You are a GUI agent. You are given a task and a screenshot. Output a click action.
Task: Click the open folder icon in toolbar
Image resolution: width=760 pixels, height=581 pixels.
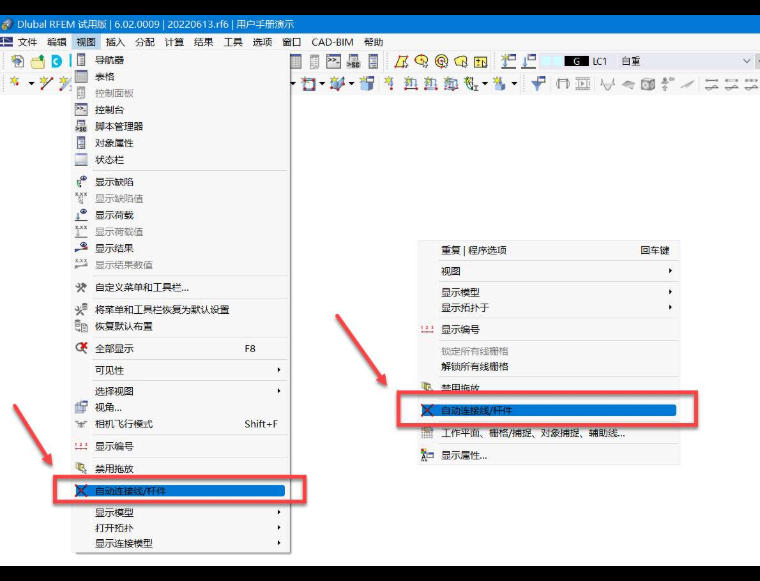[37, 62]
